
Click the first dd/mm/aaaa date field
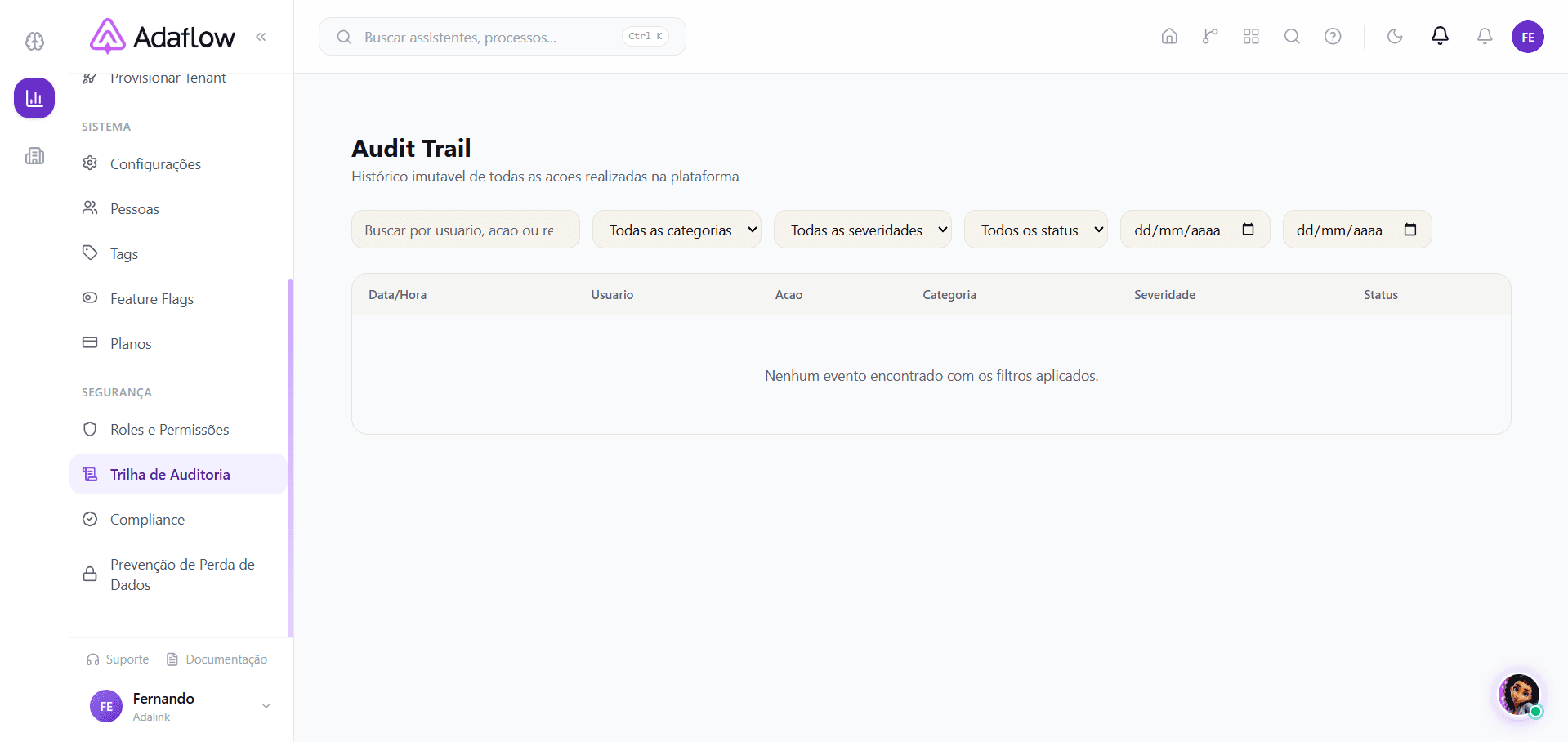tap(1195, 230)
